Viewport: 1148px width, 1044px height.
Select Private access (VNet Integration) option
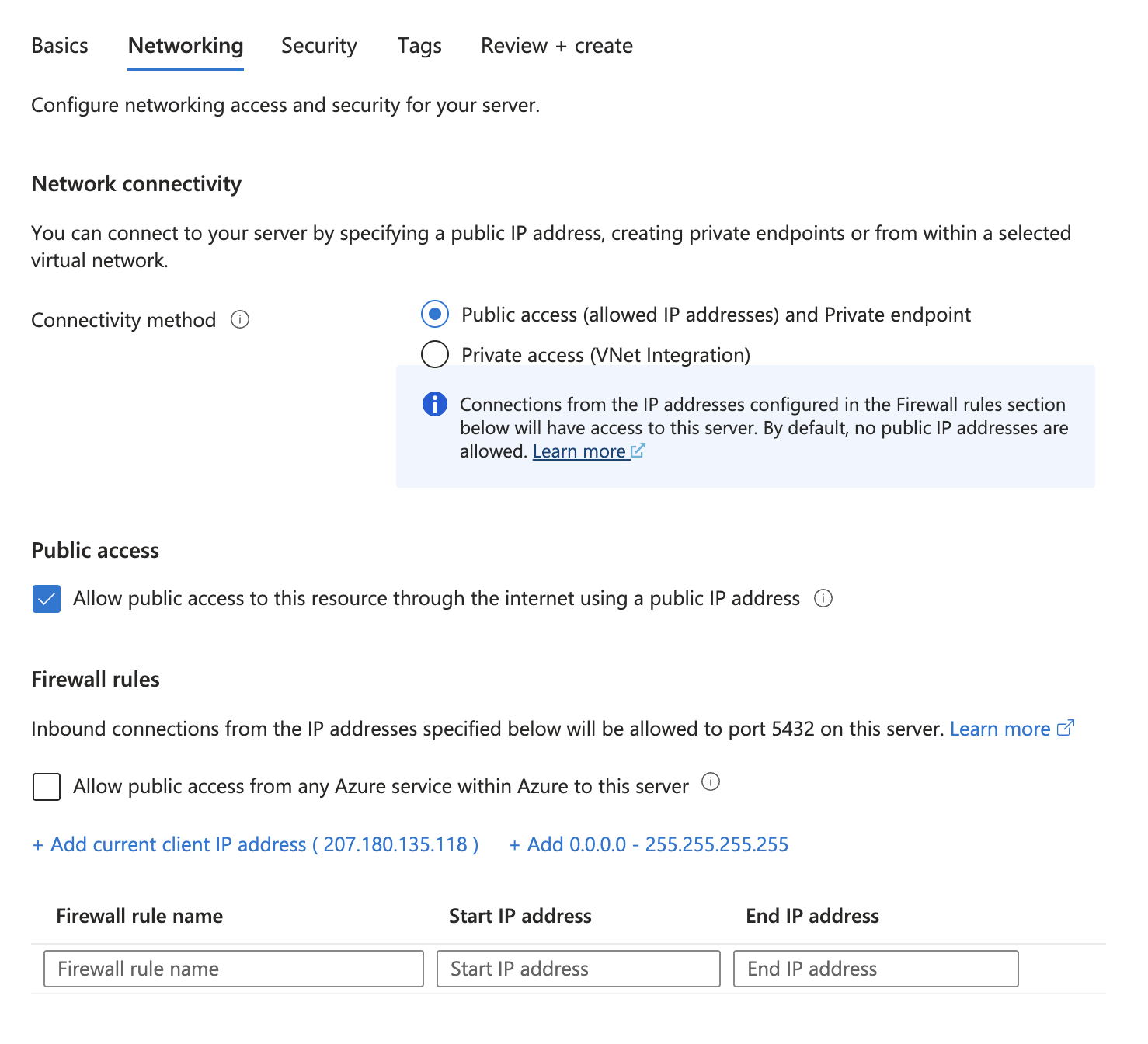[x=435, y=355]
